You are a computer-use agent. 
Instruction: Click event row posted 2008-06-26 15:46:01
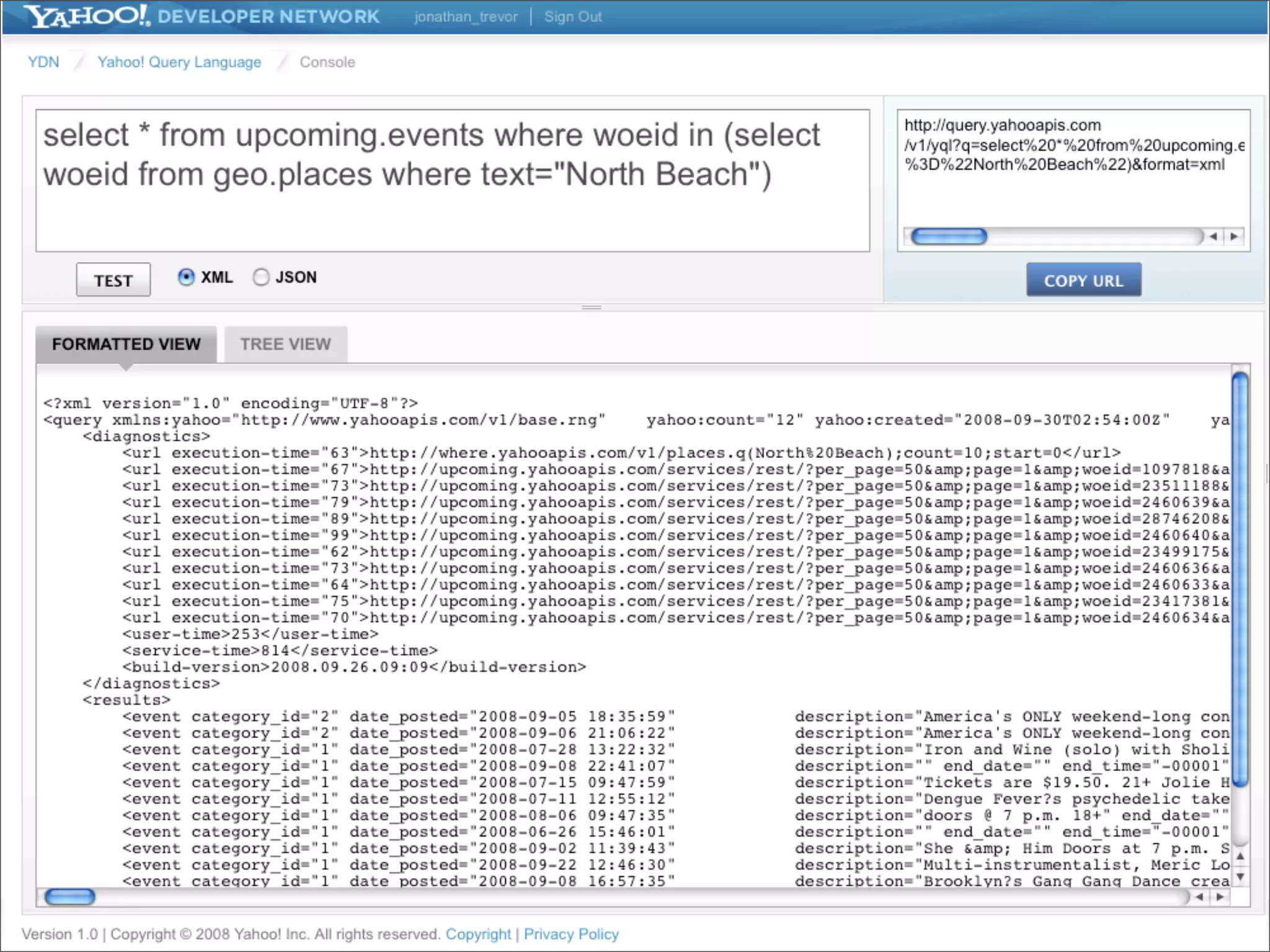(676, 832)
